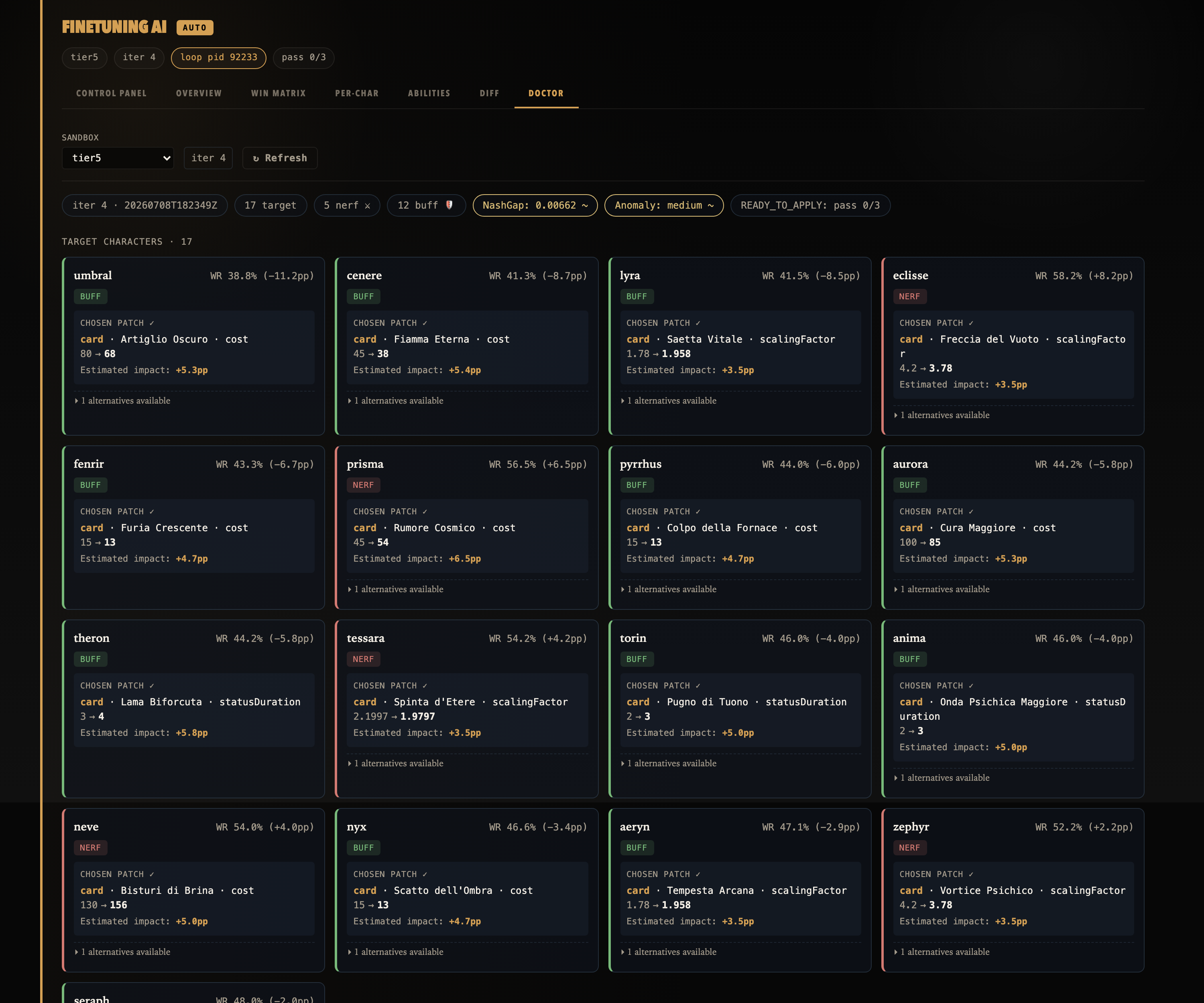Image resolution: width=1204 pixels, height=1003 pixels.
Task: Click the fenrir character name
Action: tap(89, 464)
